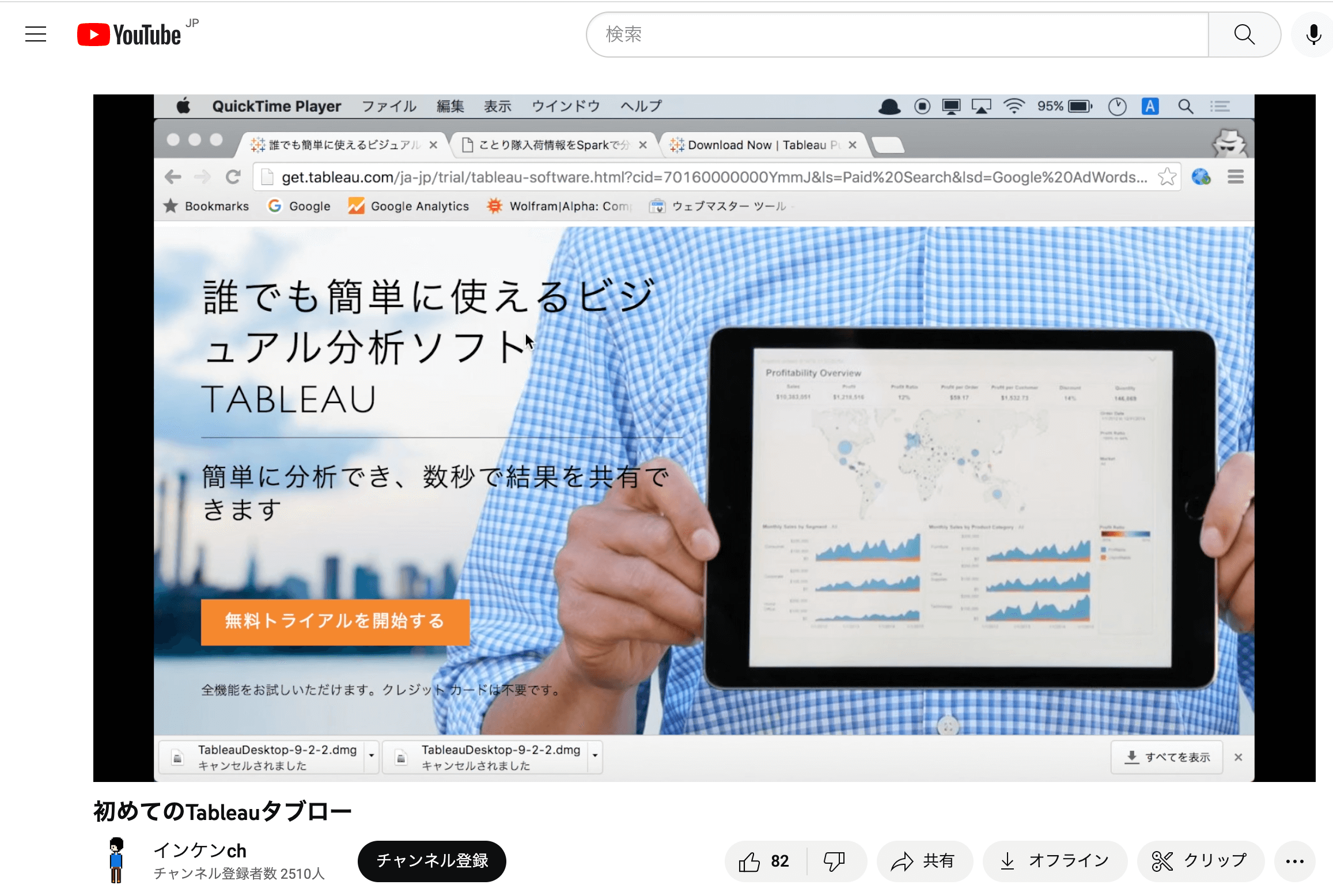Image resolution: width=1333 pixels, height=896 pixels.
Task: Open the 編集 menu
Action: [450, 107]
